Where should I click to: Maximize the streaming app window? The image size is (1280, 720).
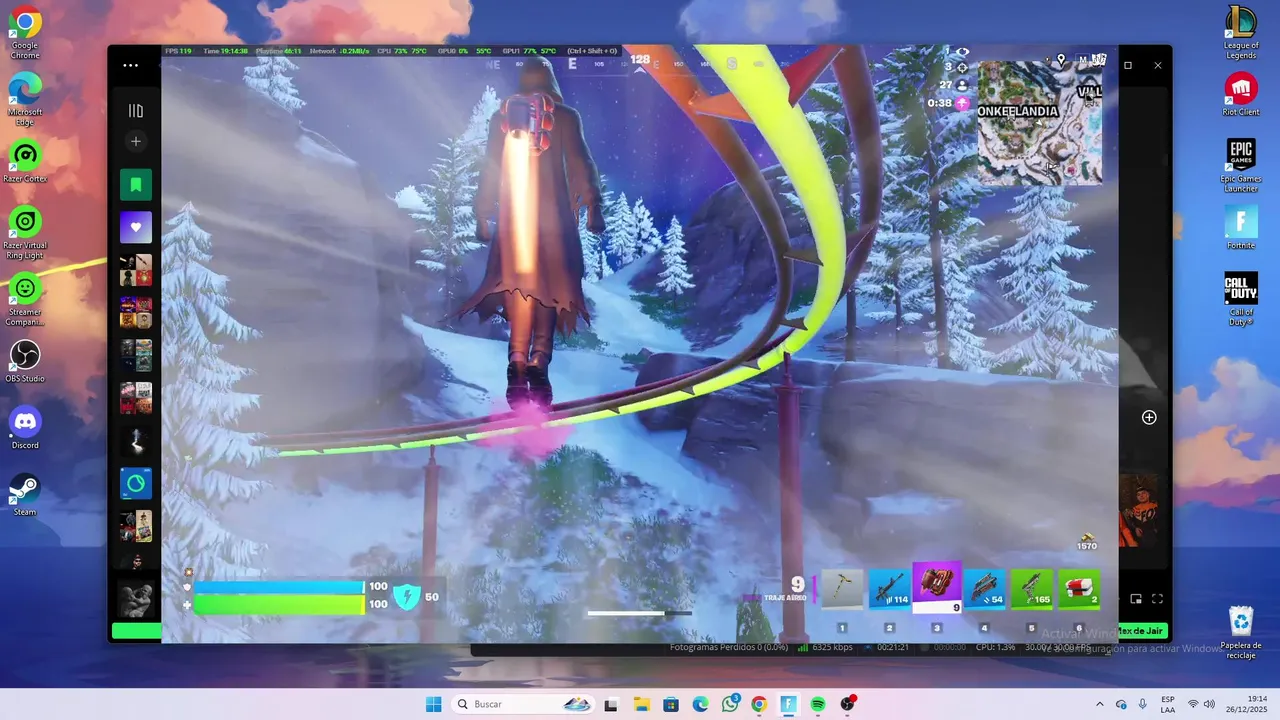(x=1128, y=65)
